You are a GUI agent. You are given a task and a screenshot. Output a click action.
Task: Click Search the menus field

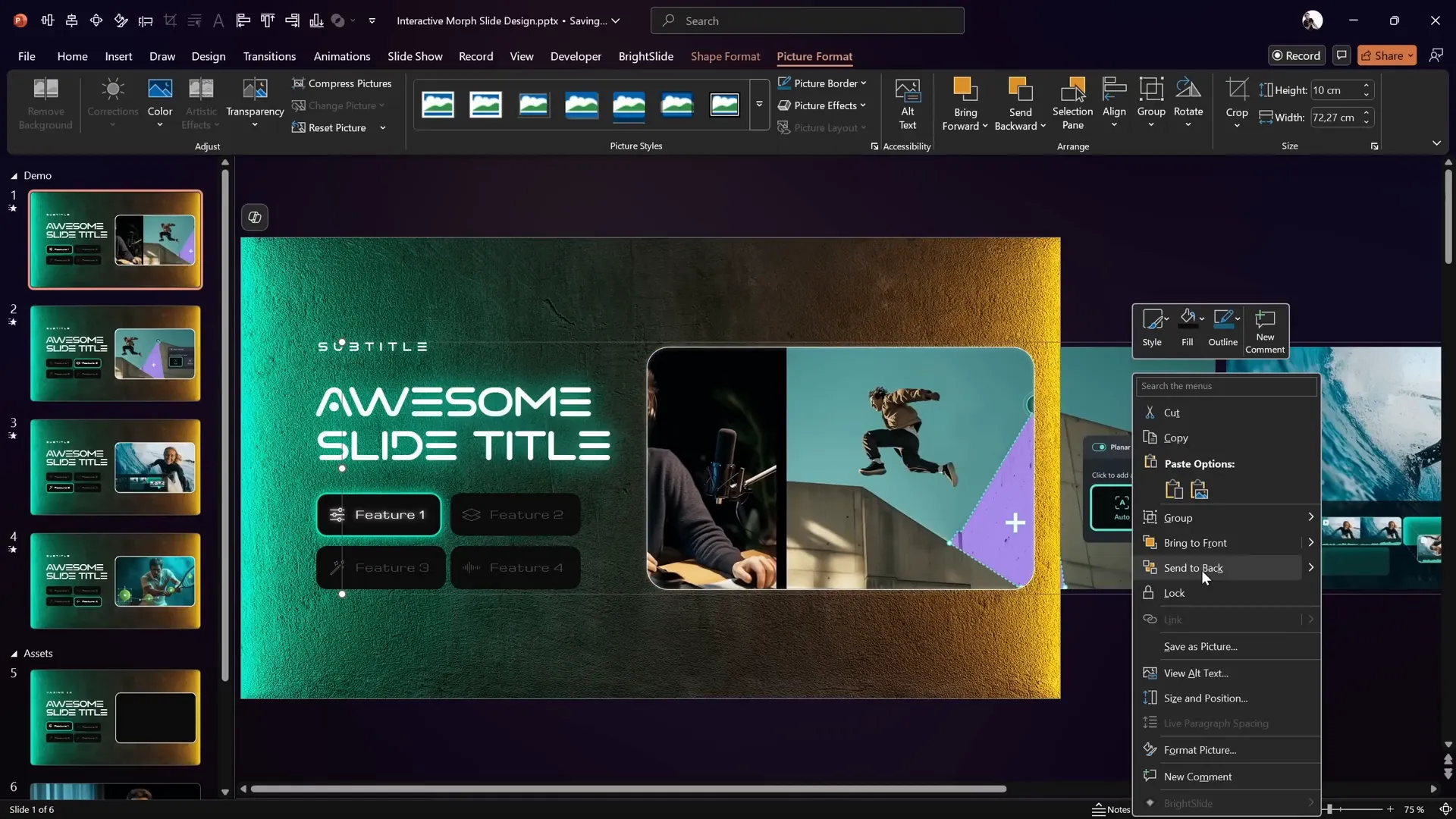click(1226, 386)
